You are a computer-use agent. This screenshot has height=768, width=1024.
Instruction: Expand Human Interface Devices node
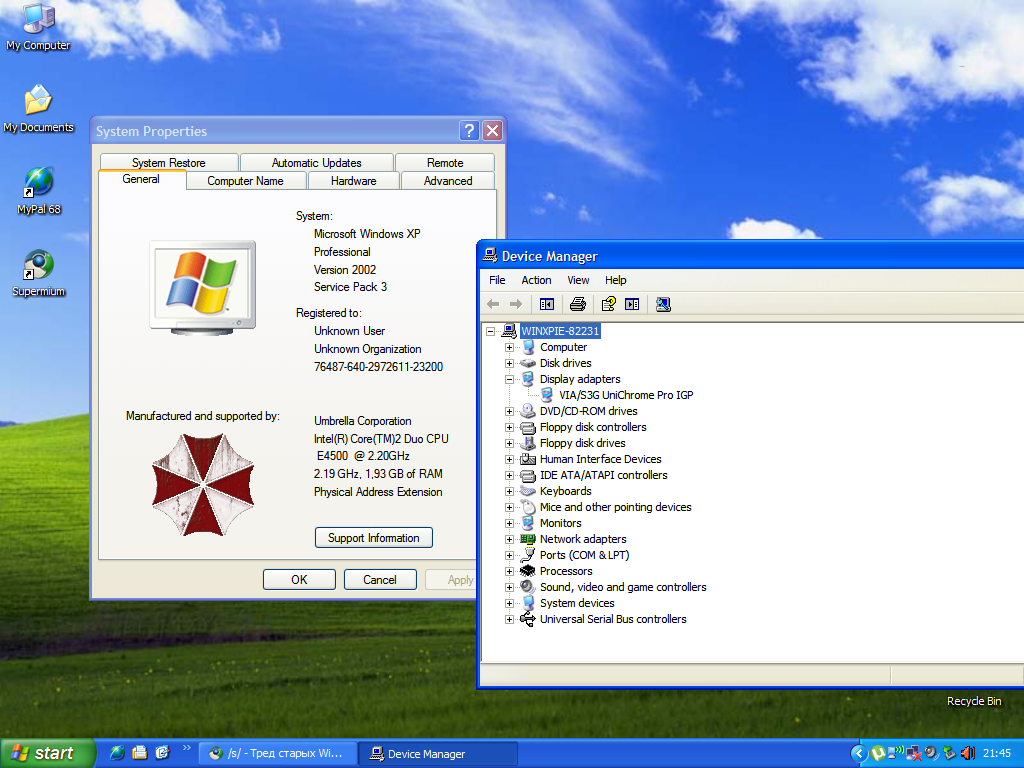(x=509, y=459)
